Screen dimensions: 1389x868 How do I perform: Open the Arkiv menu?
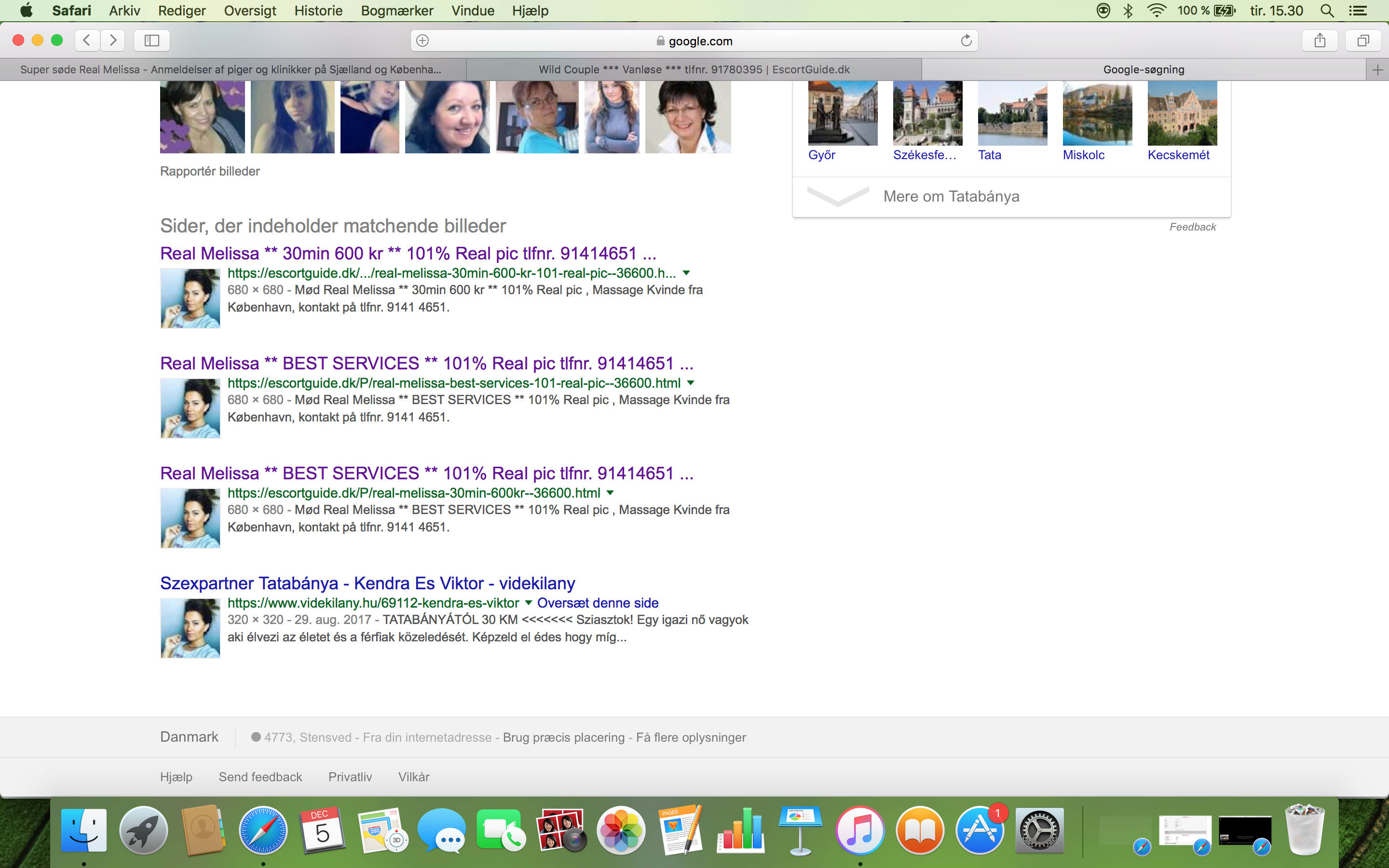pos(124,10)
